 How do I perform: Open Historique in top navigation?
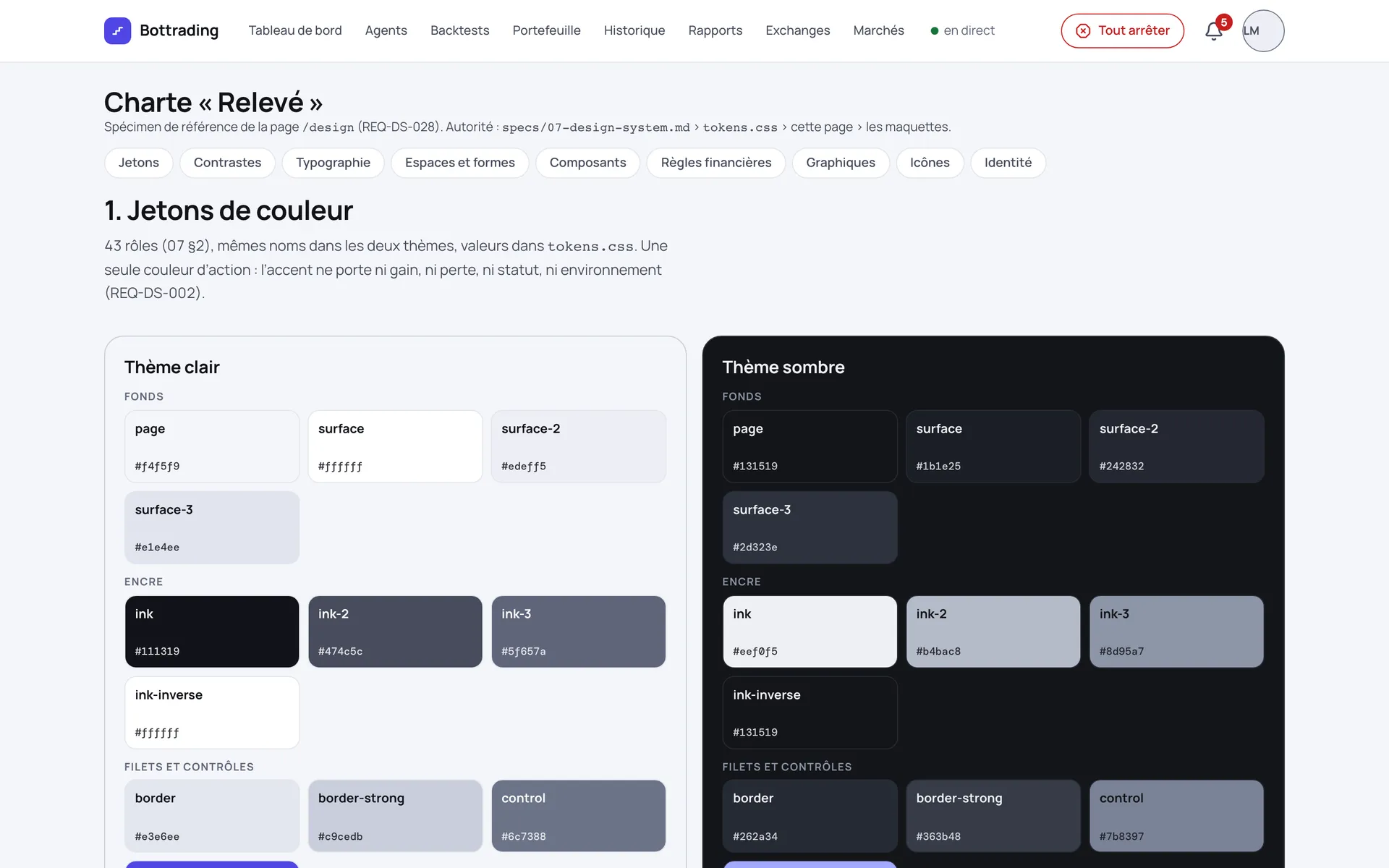pyautogui.click(x=634, y=30)
